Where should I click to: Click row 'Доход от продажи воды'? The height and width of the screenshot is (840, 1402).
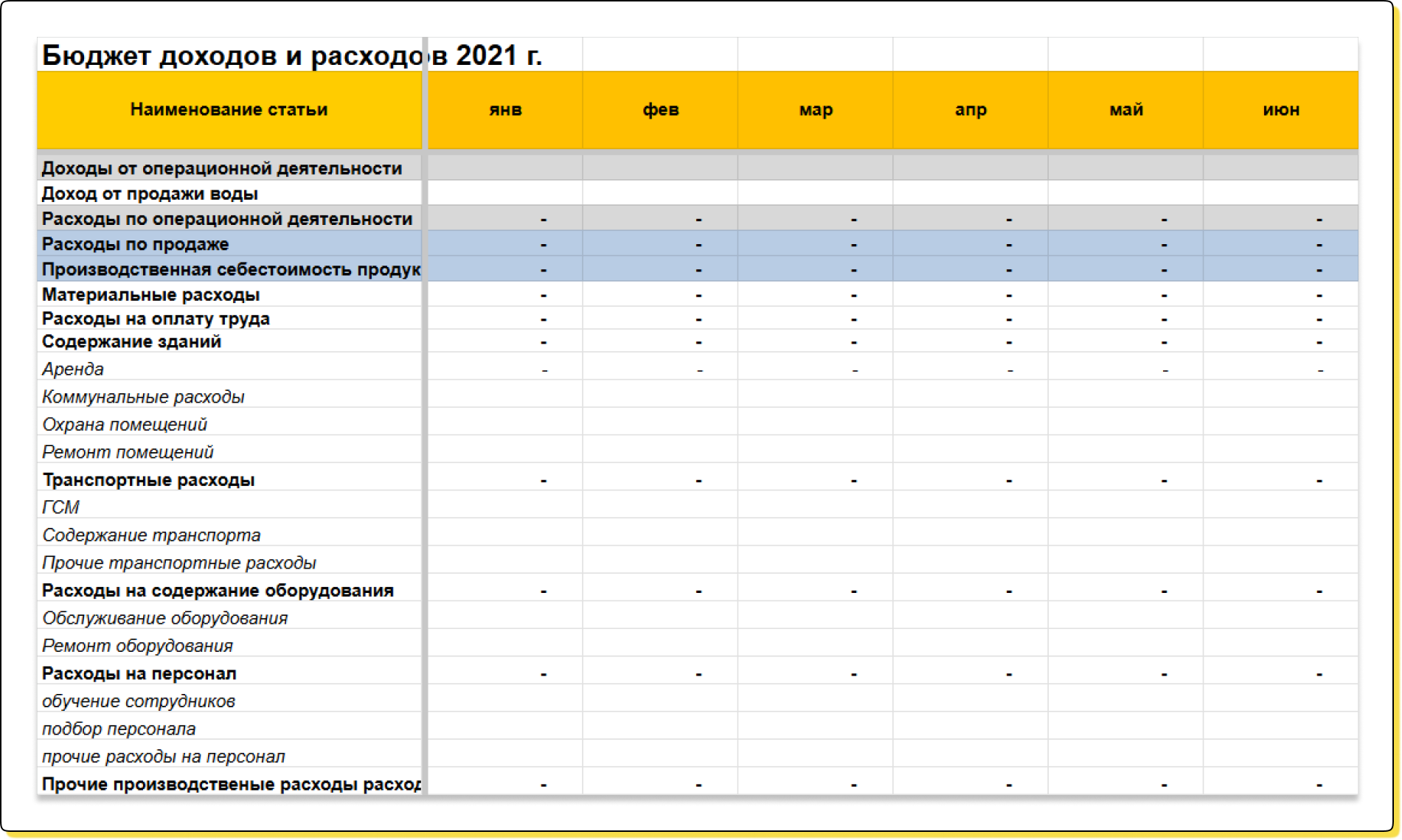coord(698,193)
